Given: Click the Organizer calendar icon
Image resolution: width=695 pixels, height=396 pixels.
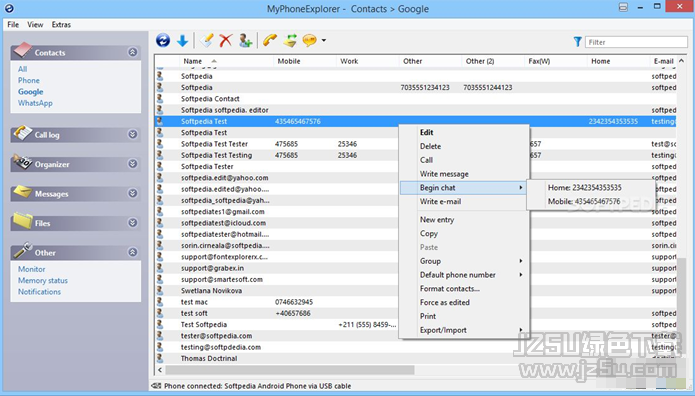Looking at the screenshot, I should click(x=22, y=162).
